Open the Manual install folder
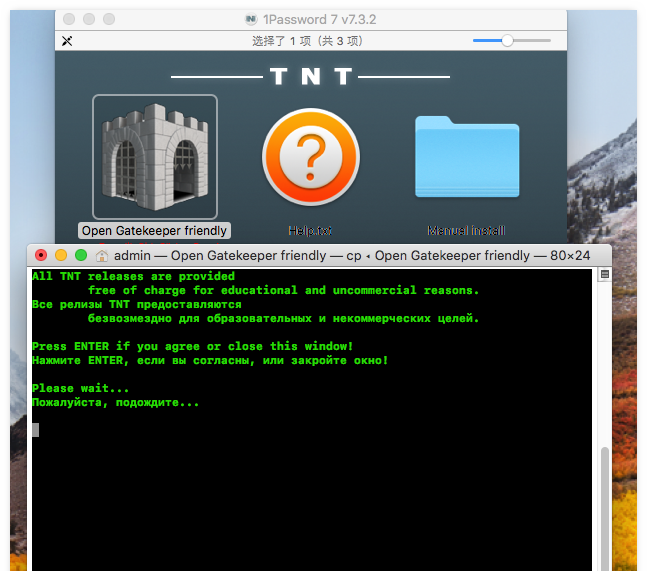This screenshot has width=647, height=571. tap(467, 157)
